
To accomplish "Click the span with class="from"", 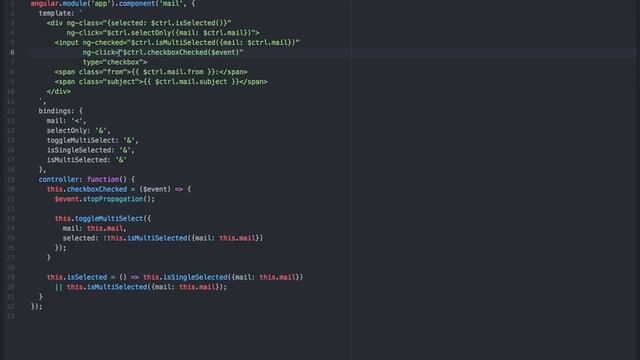I will point(151,72).
